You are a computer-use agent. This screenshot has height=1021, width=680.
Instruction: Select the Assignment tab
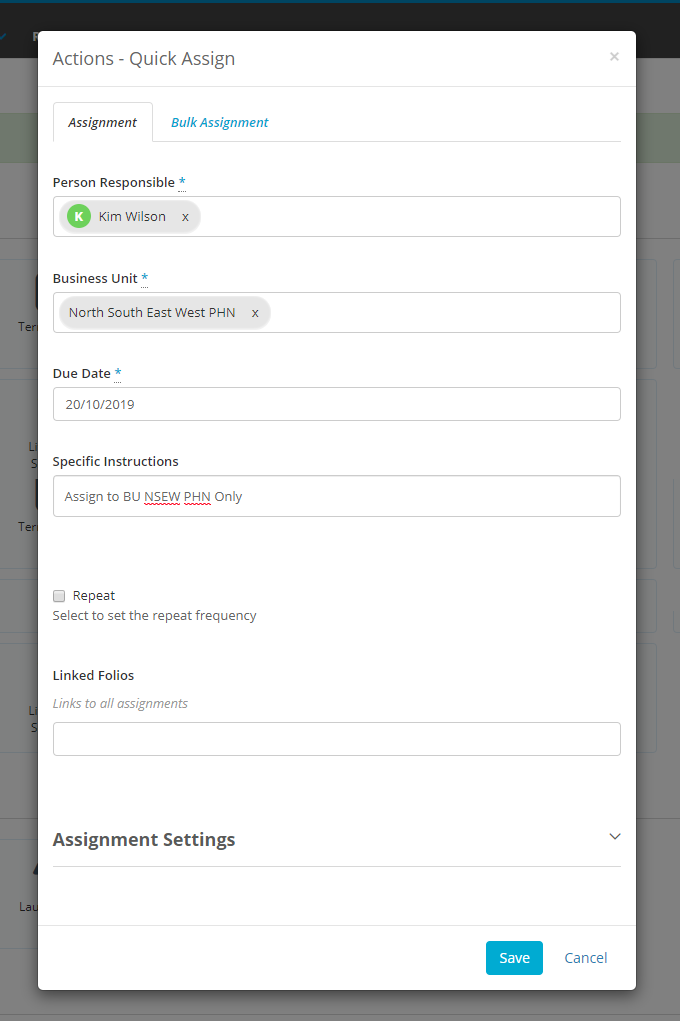102,121
